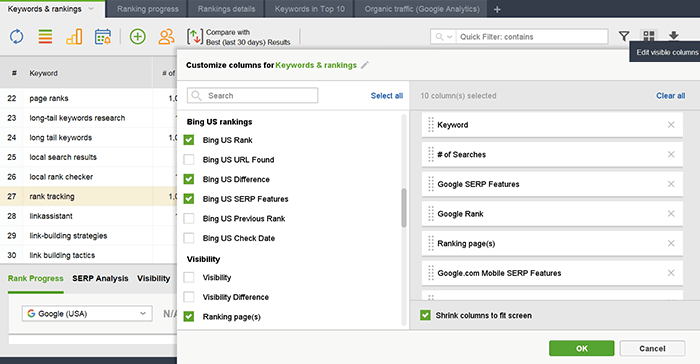The width and height of the screenshot is (700, 364).
Task: Click the Cancel button
Action: pos(652,348)
